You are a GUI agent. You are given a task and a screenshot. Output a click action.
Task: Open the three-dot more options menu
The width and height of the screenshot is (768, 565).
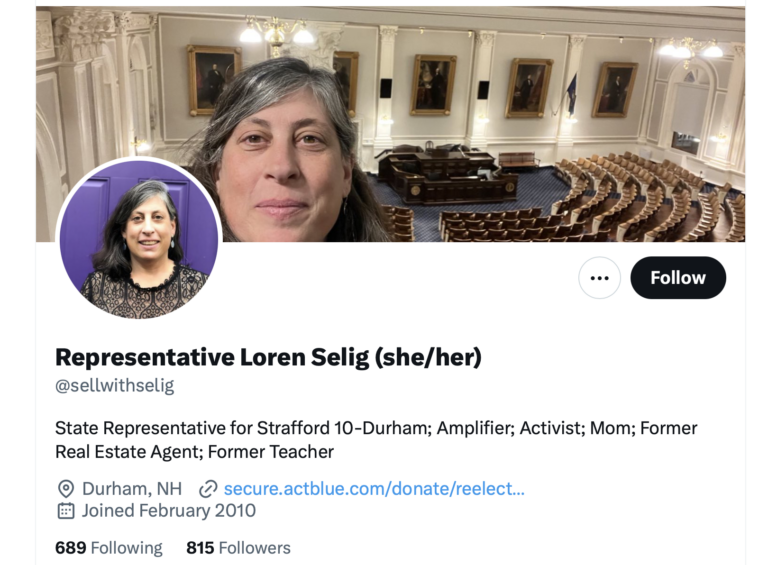[600, 278]
